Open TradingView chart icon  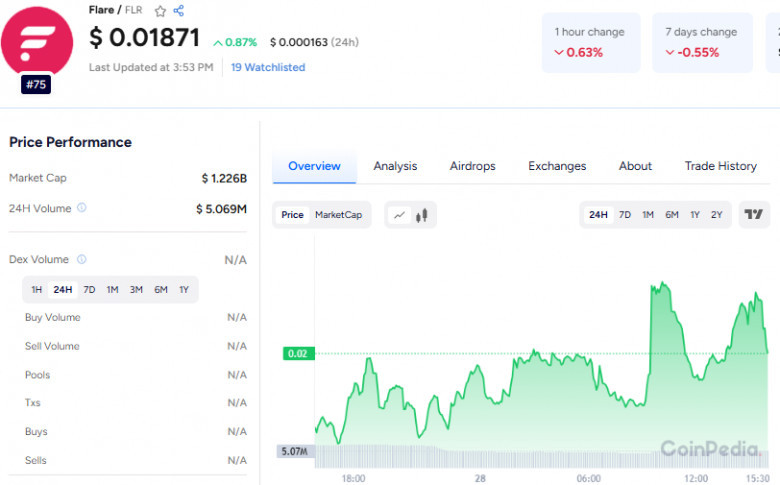[x=754, y=214]
